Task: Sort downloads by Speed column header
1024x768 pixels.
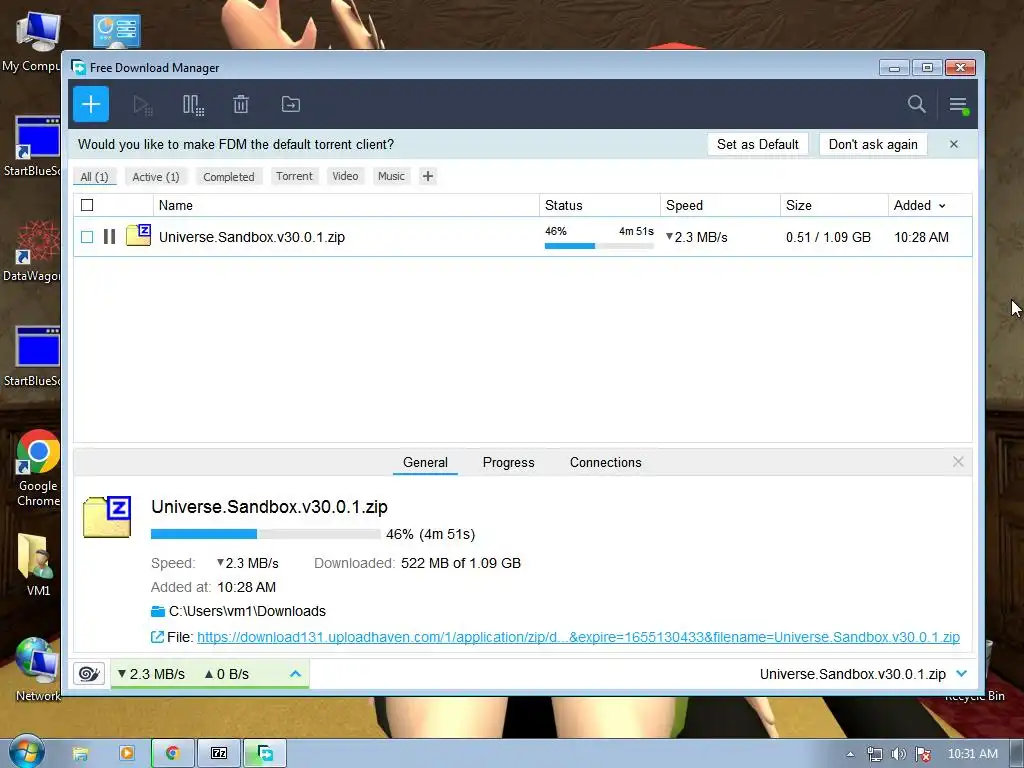Action: click(x=720, y=205)
